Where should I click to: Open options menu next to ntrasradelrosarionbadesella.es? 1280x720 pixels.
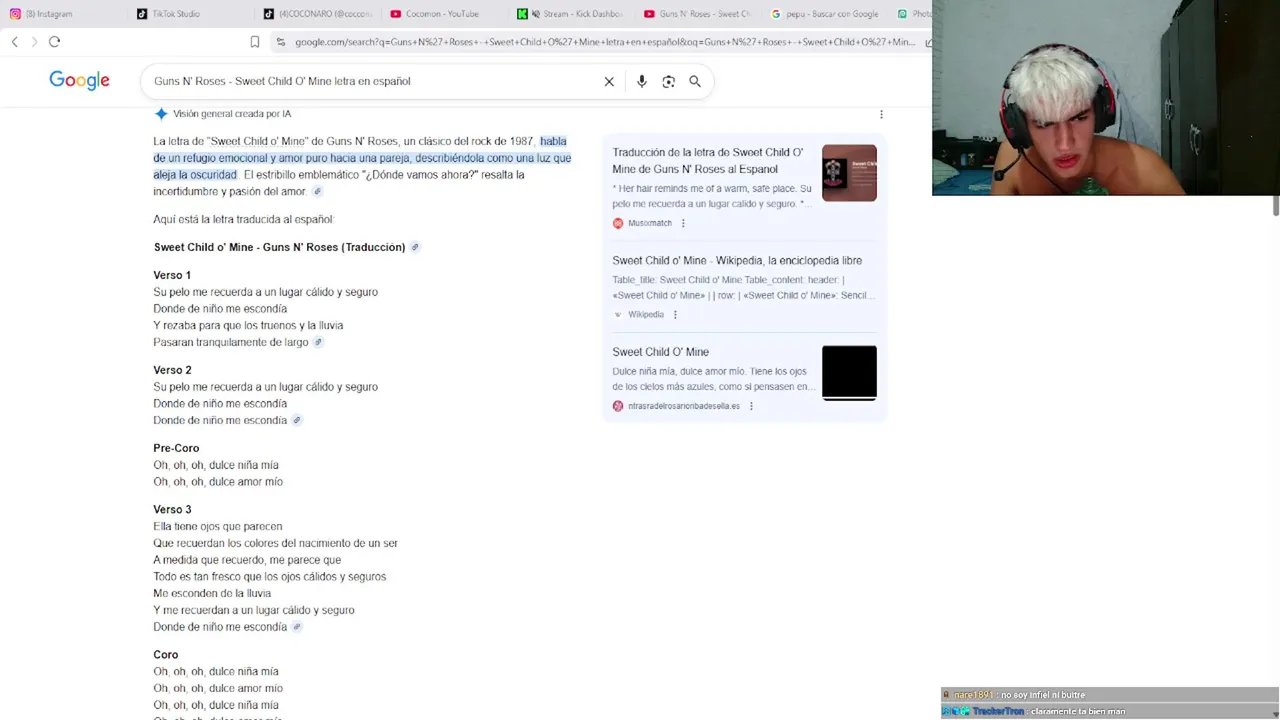pyautogui.click(x=751, y=406)
